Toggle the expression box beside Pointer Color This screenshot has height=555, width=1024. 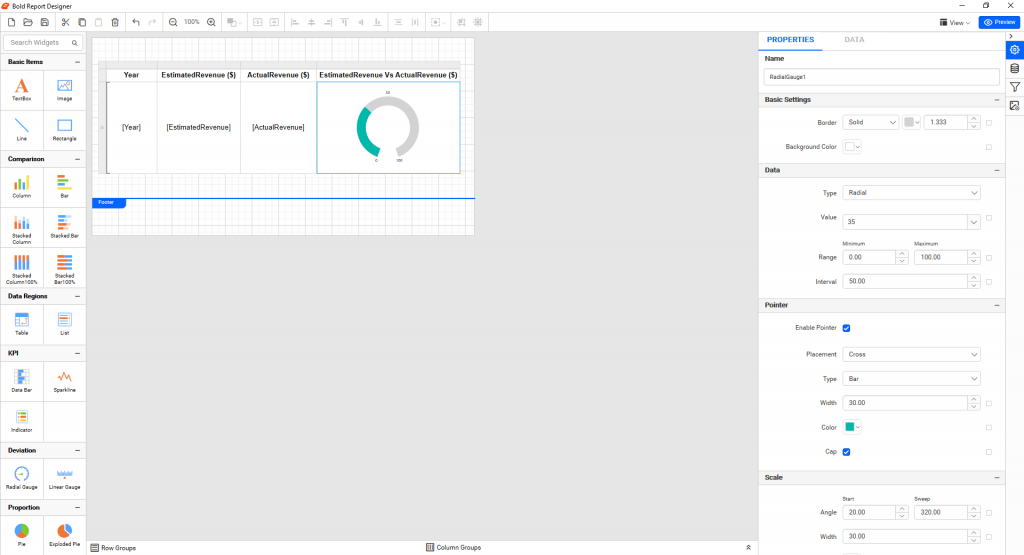tap(989, 428)
